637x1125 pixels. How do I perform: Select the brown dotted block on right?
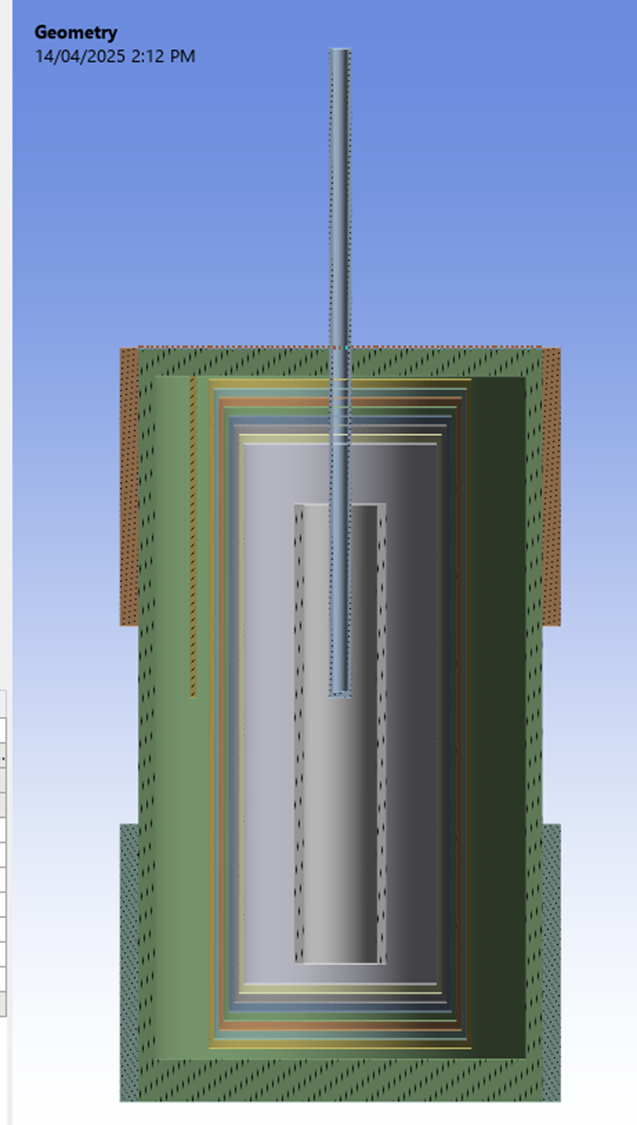tap(551, 486)
